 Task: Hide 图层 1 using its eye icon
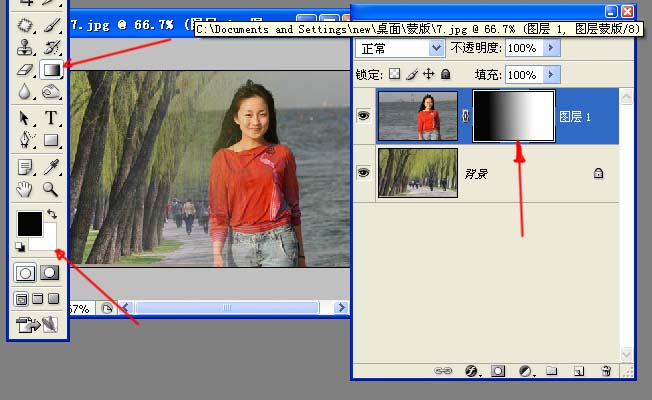tap(364, 117)
